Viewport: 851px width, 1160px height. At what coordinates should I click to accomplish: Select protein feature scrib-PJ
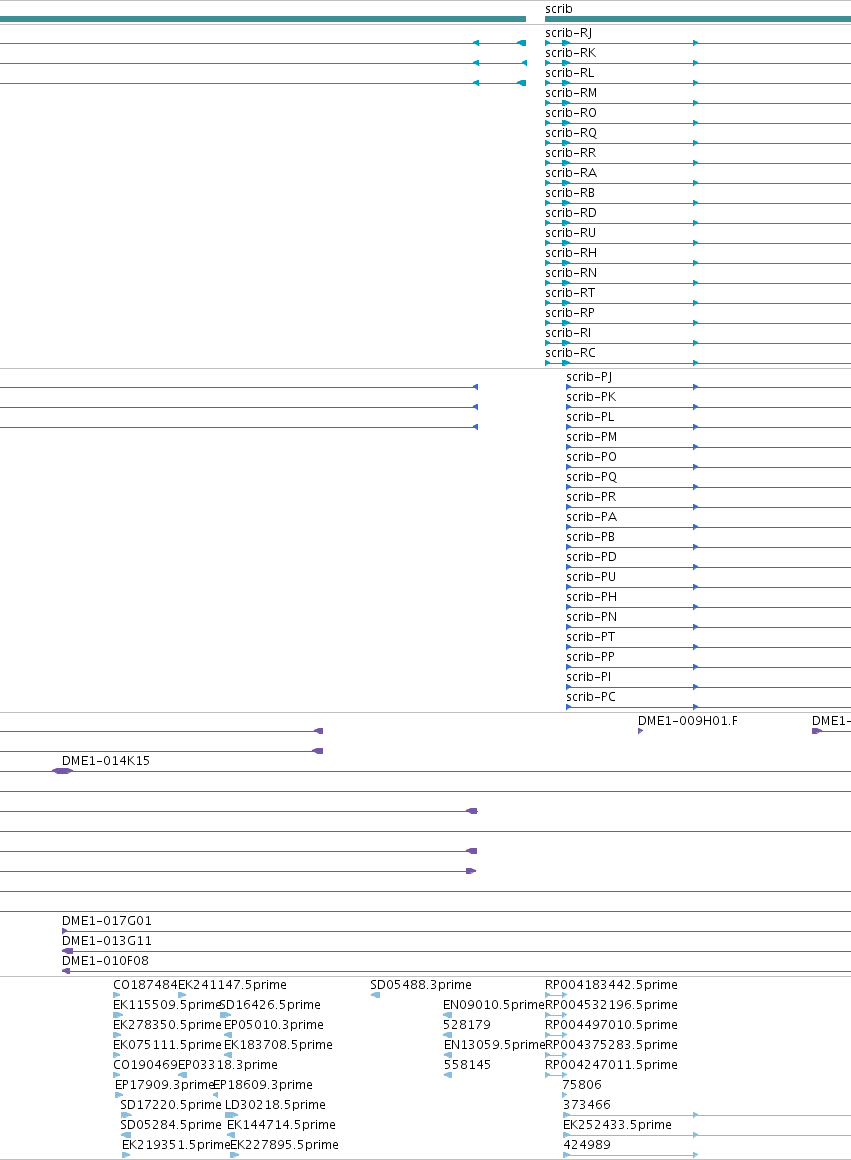[589, 377]
